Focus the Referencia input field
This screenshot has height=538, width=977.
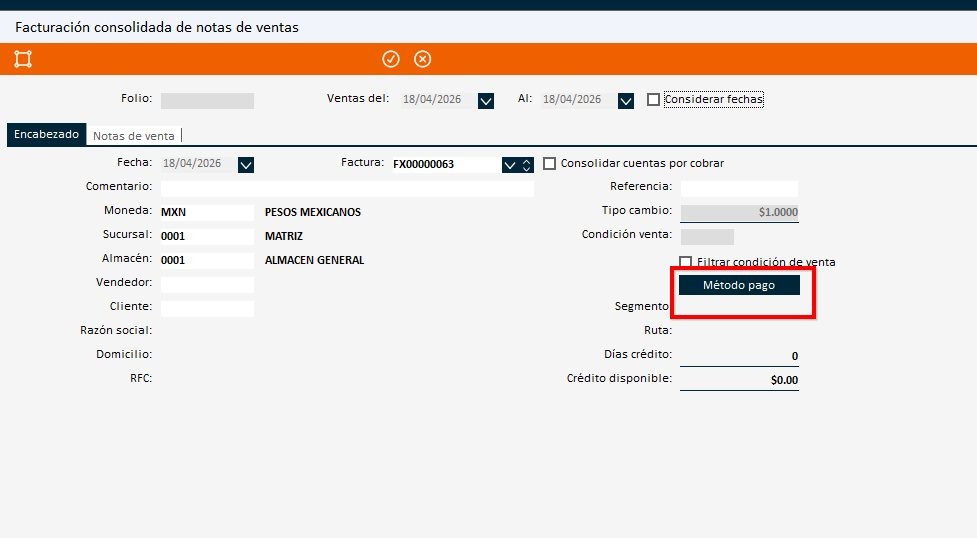[739, 188]
